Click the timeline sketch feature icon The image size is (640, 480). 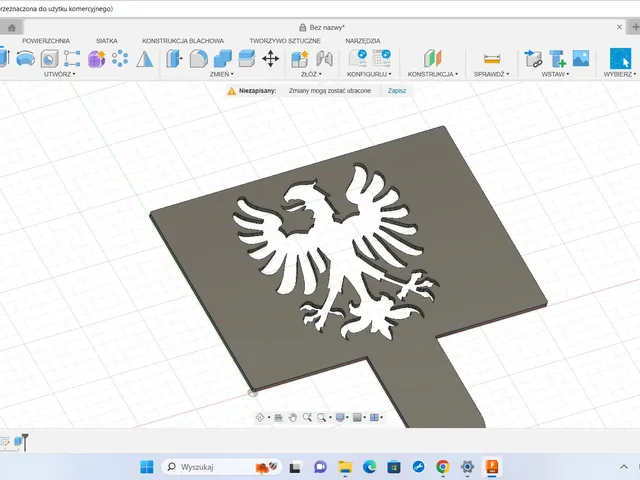(5, 442)
